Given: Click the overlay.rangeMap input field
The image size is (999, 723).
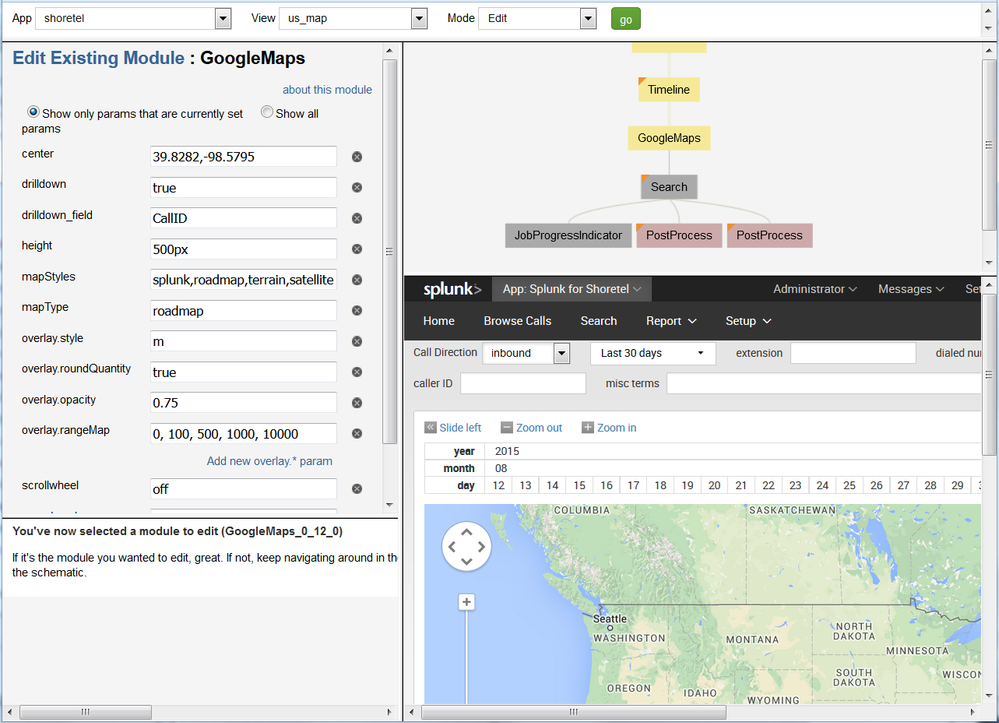Looking at the screenshot, I should click(x=243, y=434).
